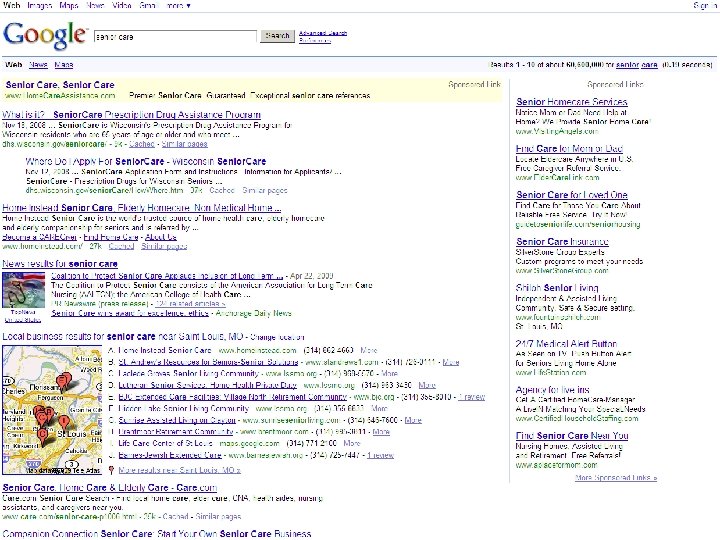
Task: Open the 'Coalition to Protect Senior Care' news story
Action: pyautogui.click(x=167, y=276)
